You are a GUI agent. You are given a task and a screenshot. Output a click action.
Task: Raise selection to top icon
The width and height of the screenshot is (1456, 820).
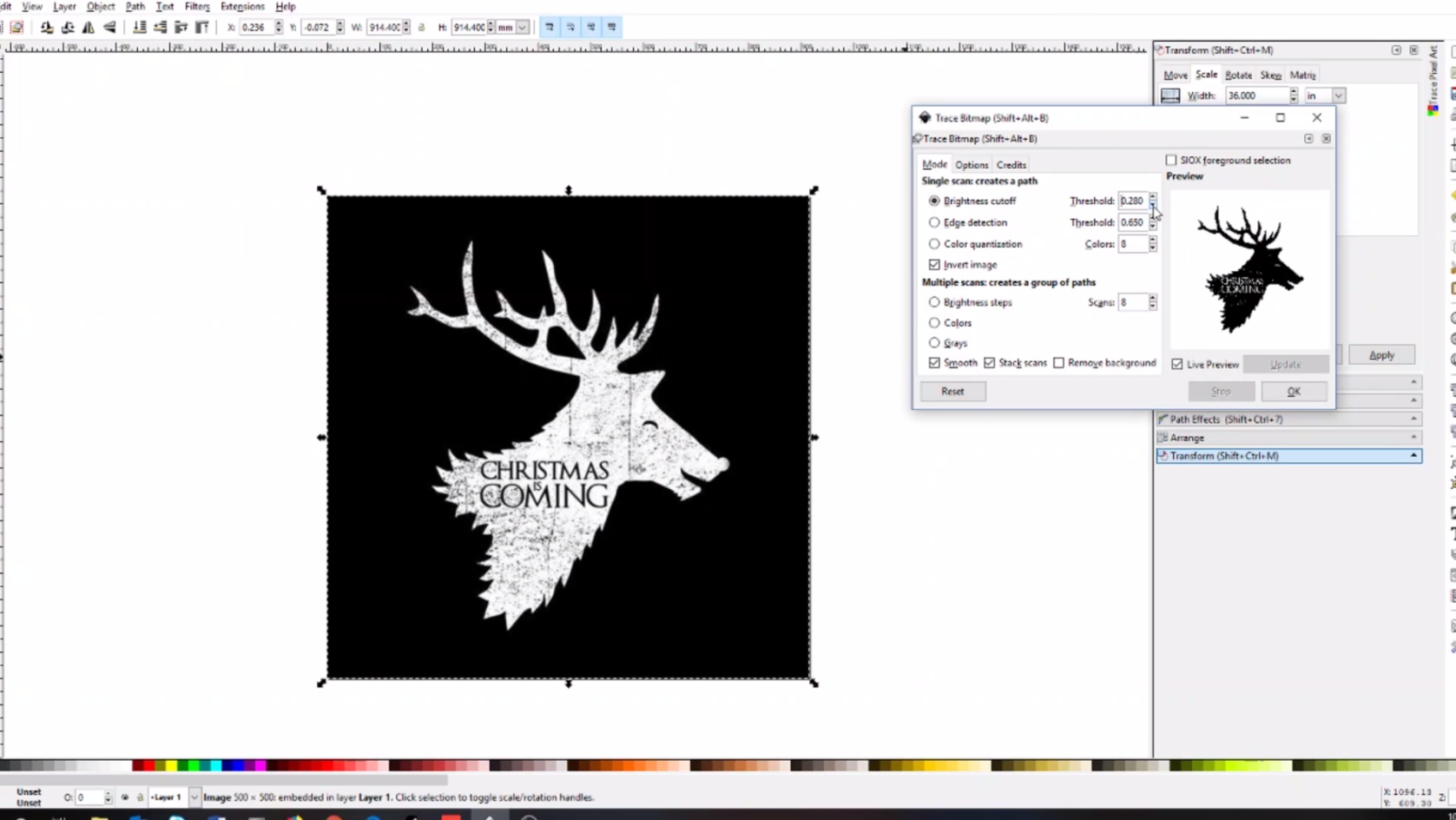(201, 27)
